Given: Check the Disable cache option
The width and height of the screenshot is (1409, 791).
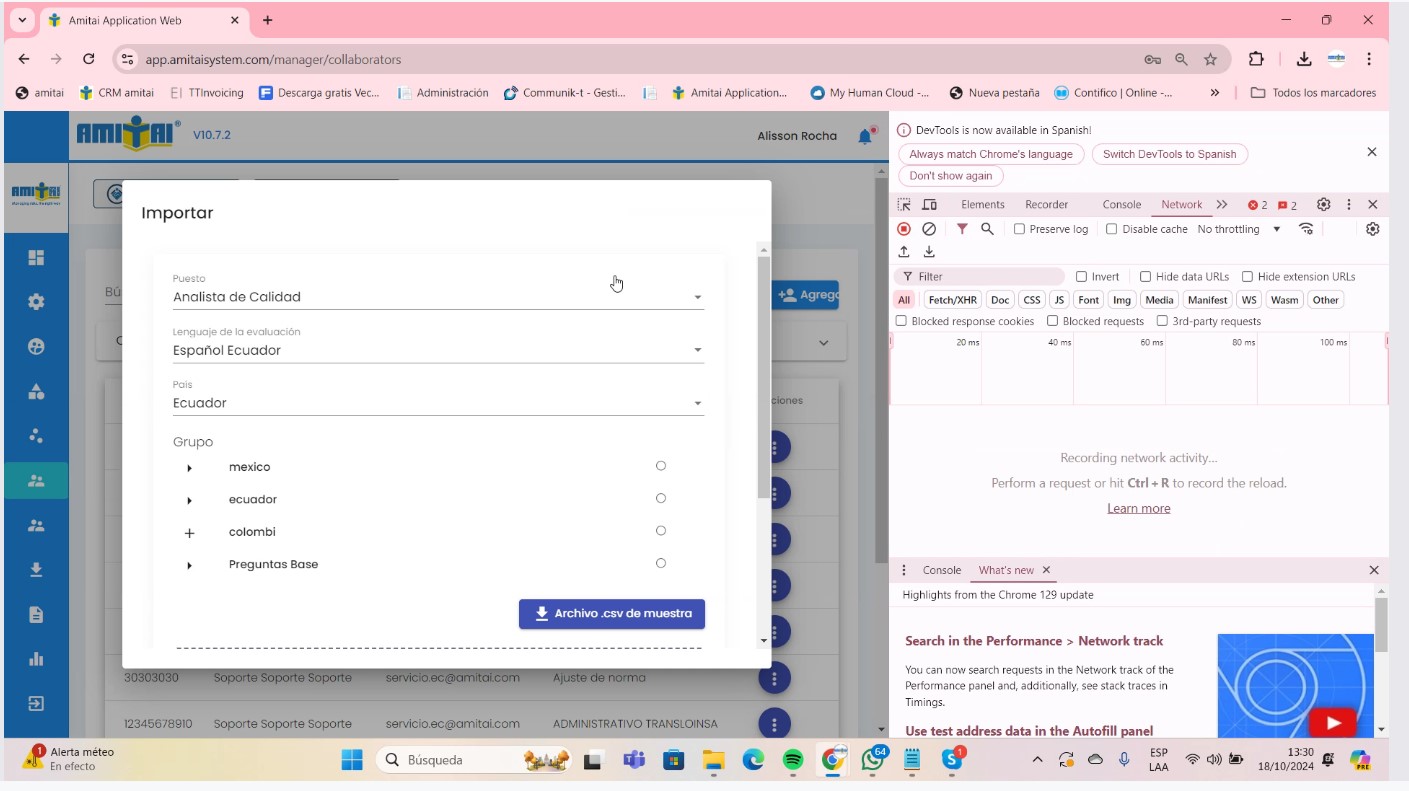Looking at the screenshot, I should 1111,229.
